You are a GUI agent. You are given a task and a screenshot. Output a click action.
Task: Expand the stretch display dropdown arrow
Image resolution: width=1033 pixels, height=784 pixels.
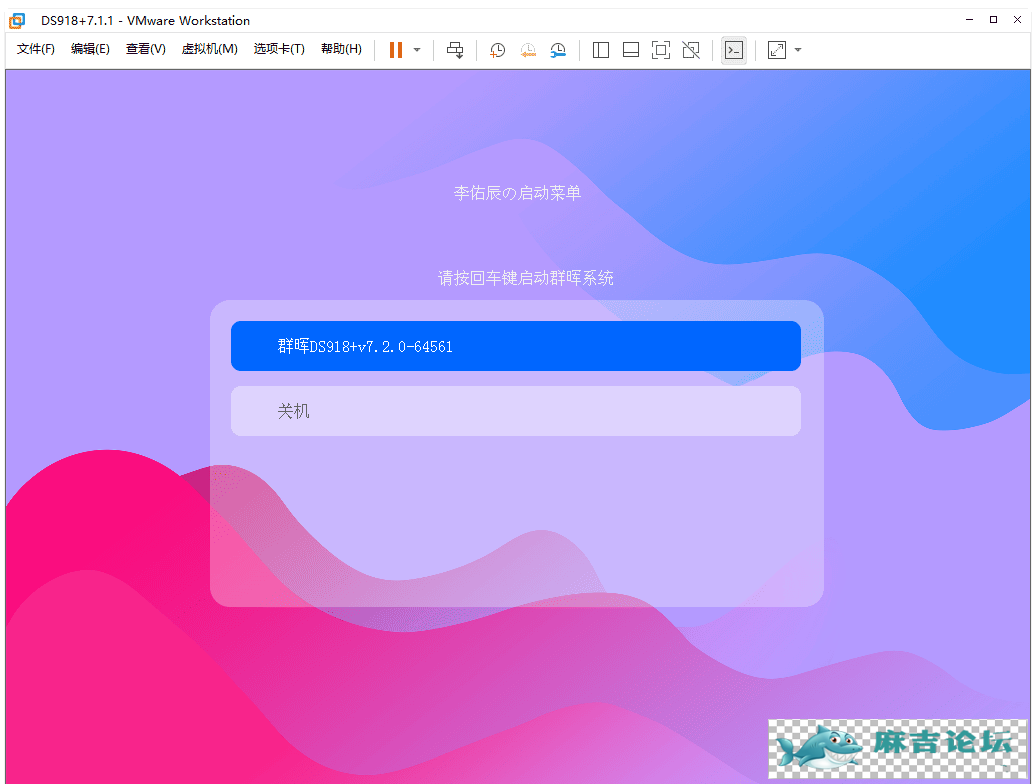tap(798, 50)
